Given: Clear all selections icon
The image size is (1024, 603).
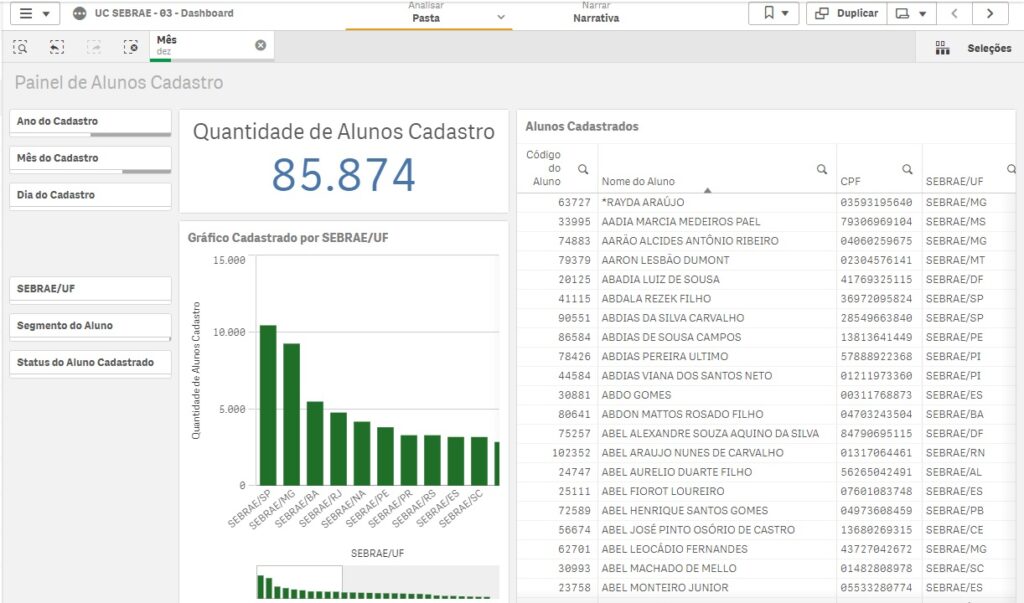Looking at the screenshot, I should pyautogui.click(x=130, y=47).
